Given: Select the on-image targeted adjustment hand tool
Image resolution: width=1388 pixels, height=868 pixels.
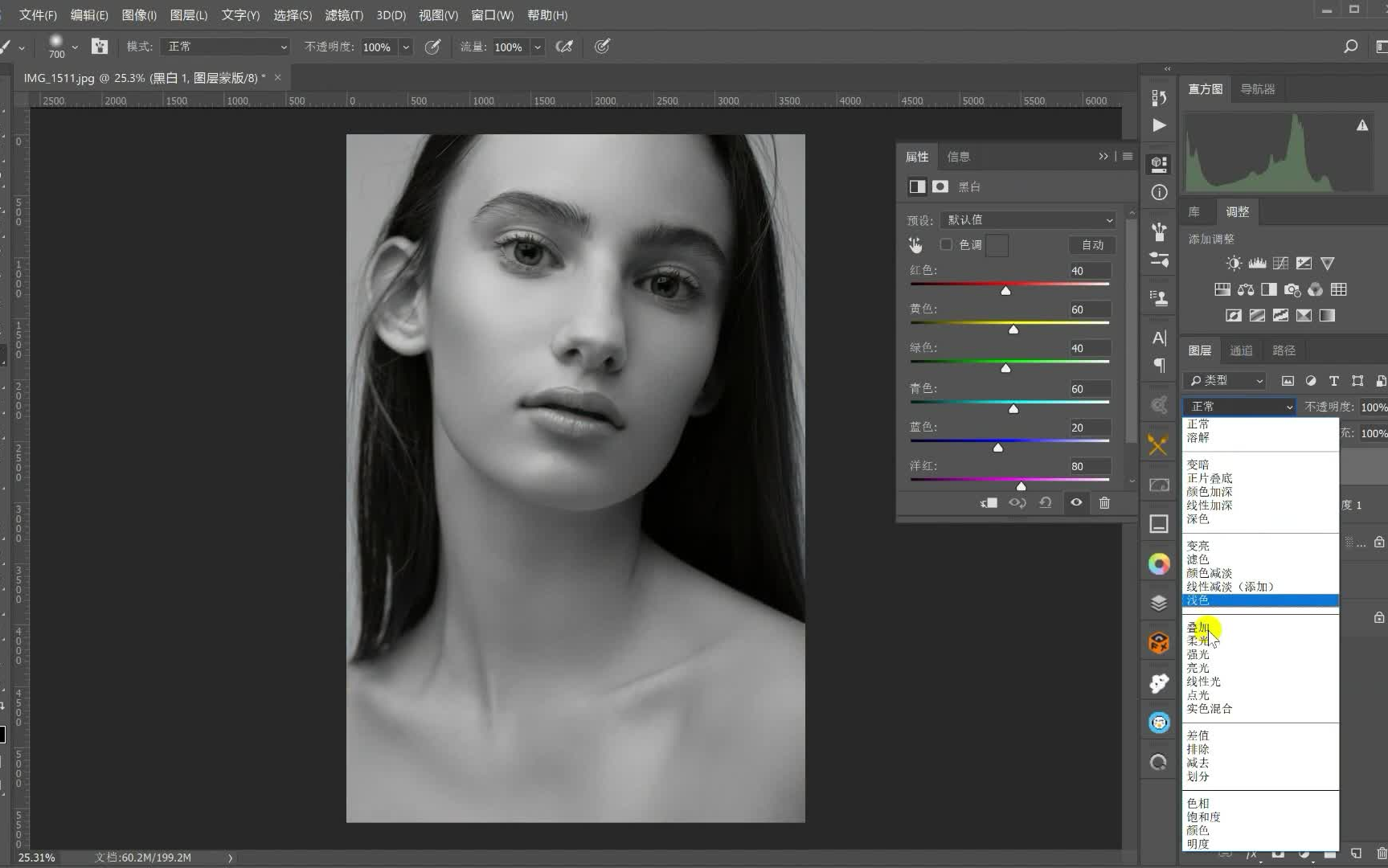Looking at the screenshot, I should point(915,245).
